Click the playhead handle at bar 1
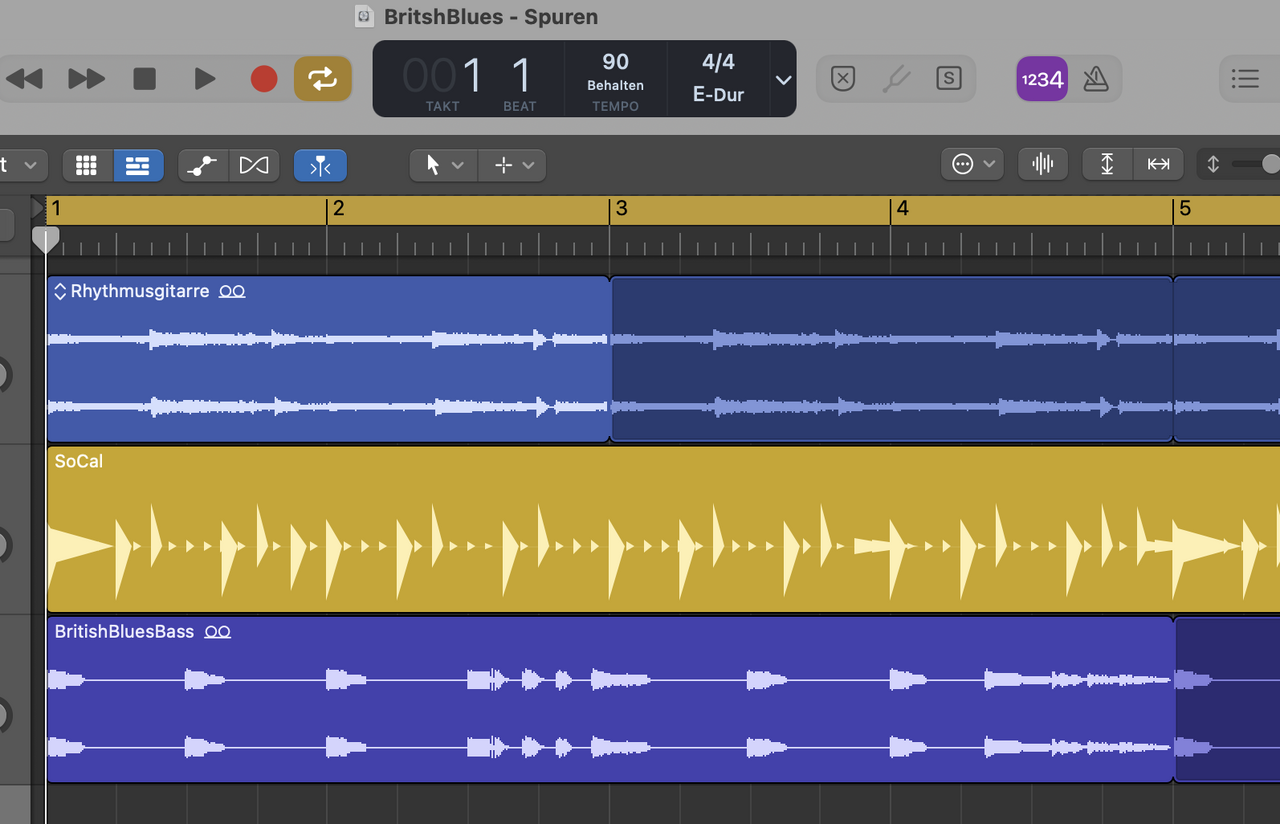The image size is (1280, 824). [45, 240]
